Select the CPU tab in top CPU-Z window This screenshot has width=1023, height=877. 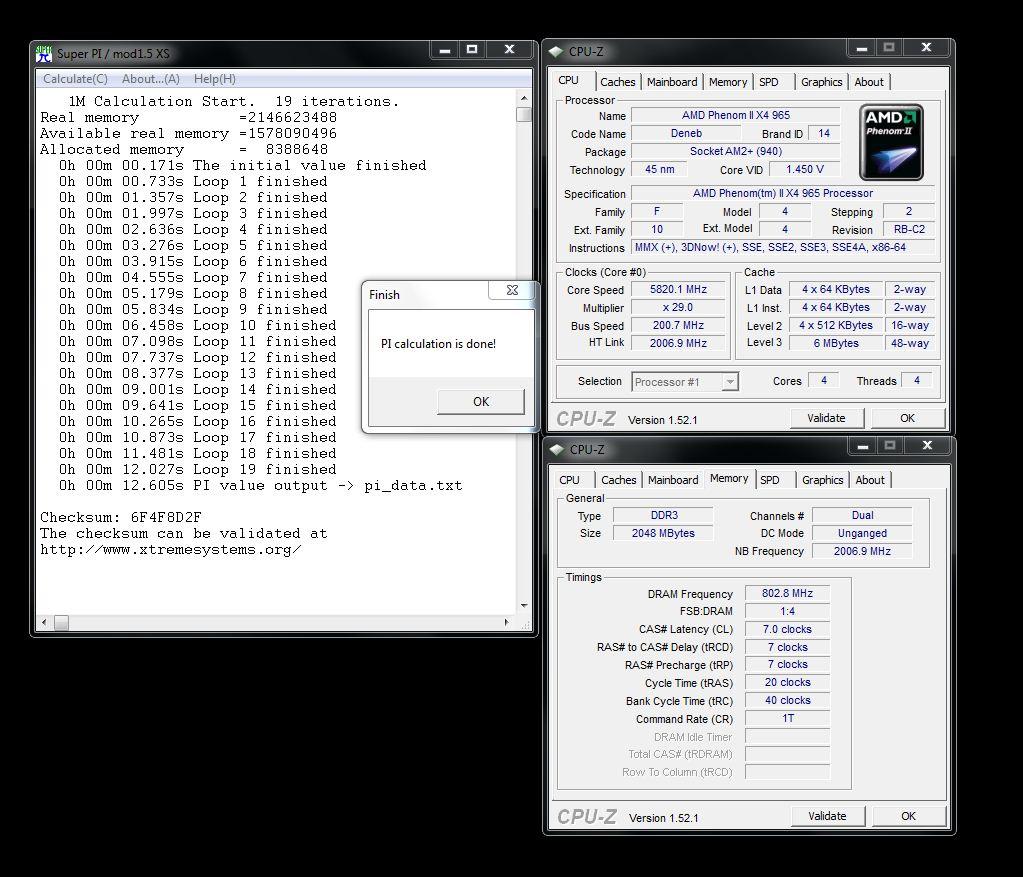tap(568, 80)
